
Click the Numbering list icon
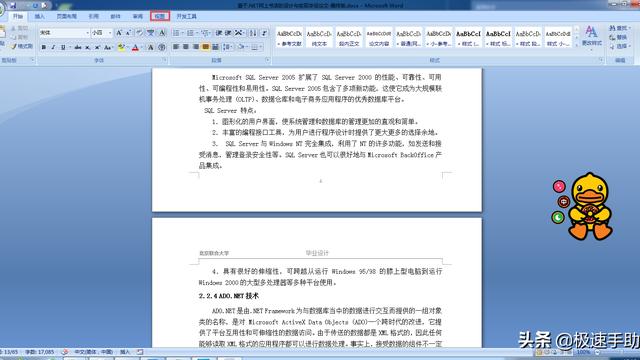191,33
